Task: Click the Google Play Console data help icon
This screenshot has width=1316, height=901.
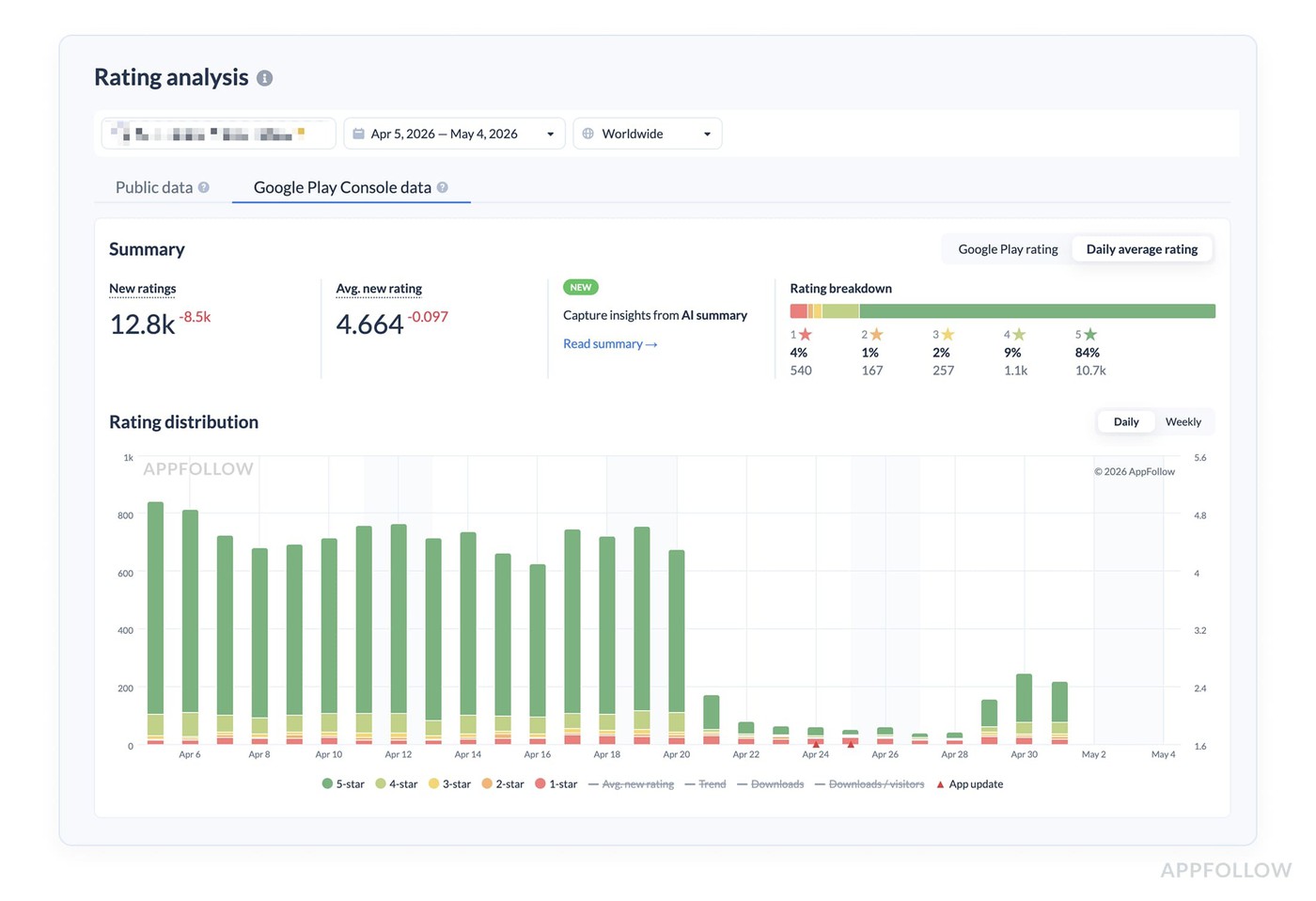Action: (x=442, y=187)
